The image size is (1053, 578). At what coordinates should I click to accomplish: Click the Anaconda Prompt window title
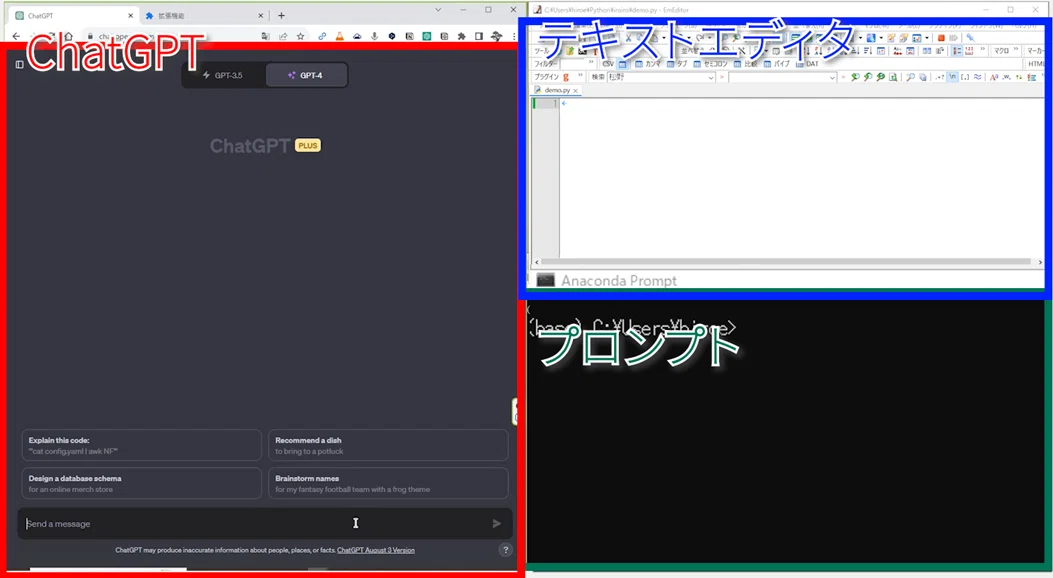(619, 281)
